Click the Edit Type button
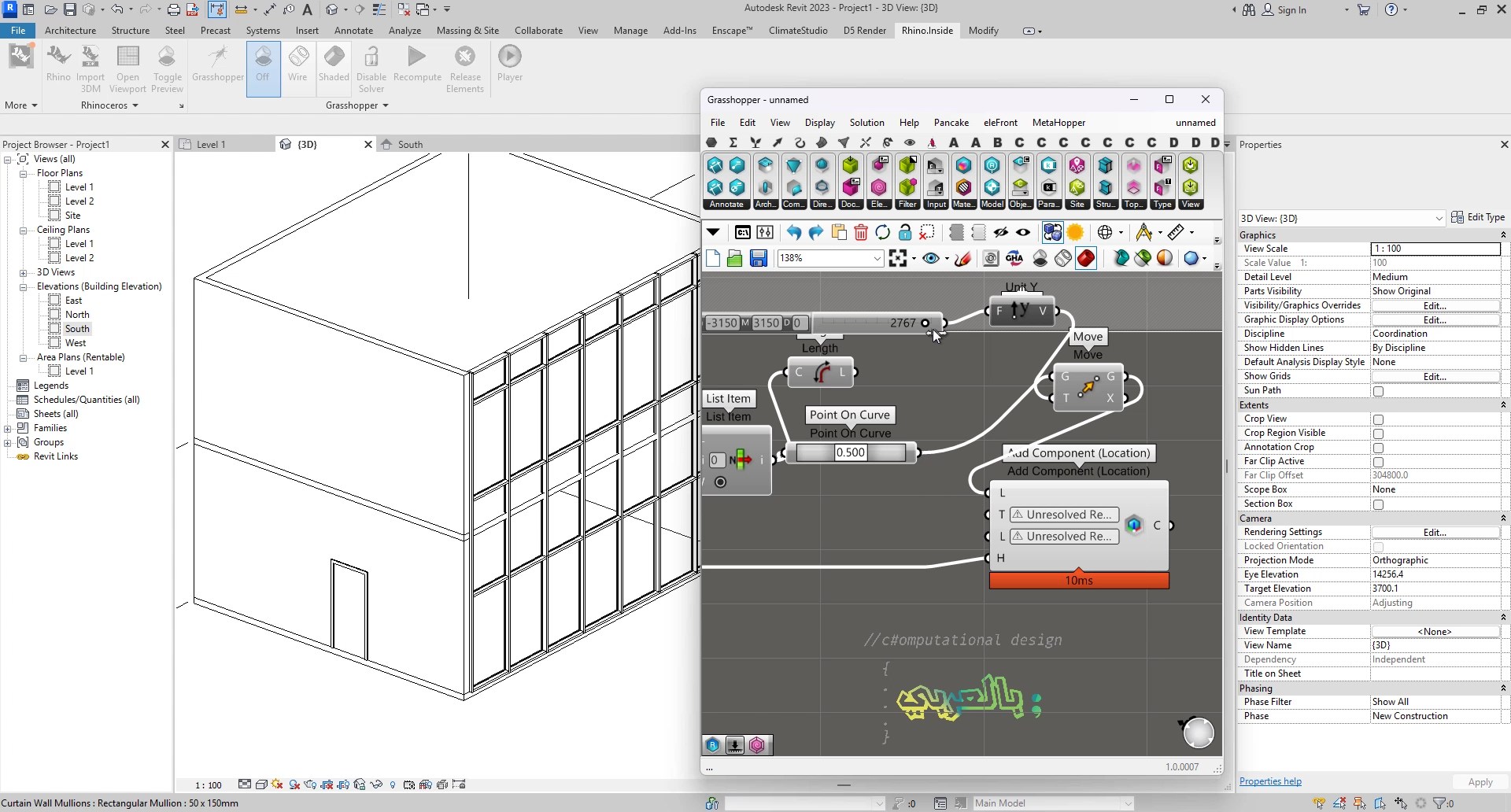The height and width of the screenshot is (812, 1511). 1478,217
